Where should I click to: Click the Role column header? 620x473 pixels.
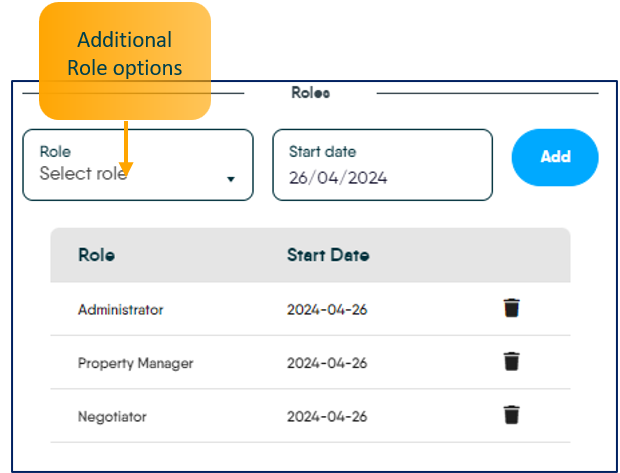pyautogui.click(x=96, y=255)
